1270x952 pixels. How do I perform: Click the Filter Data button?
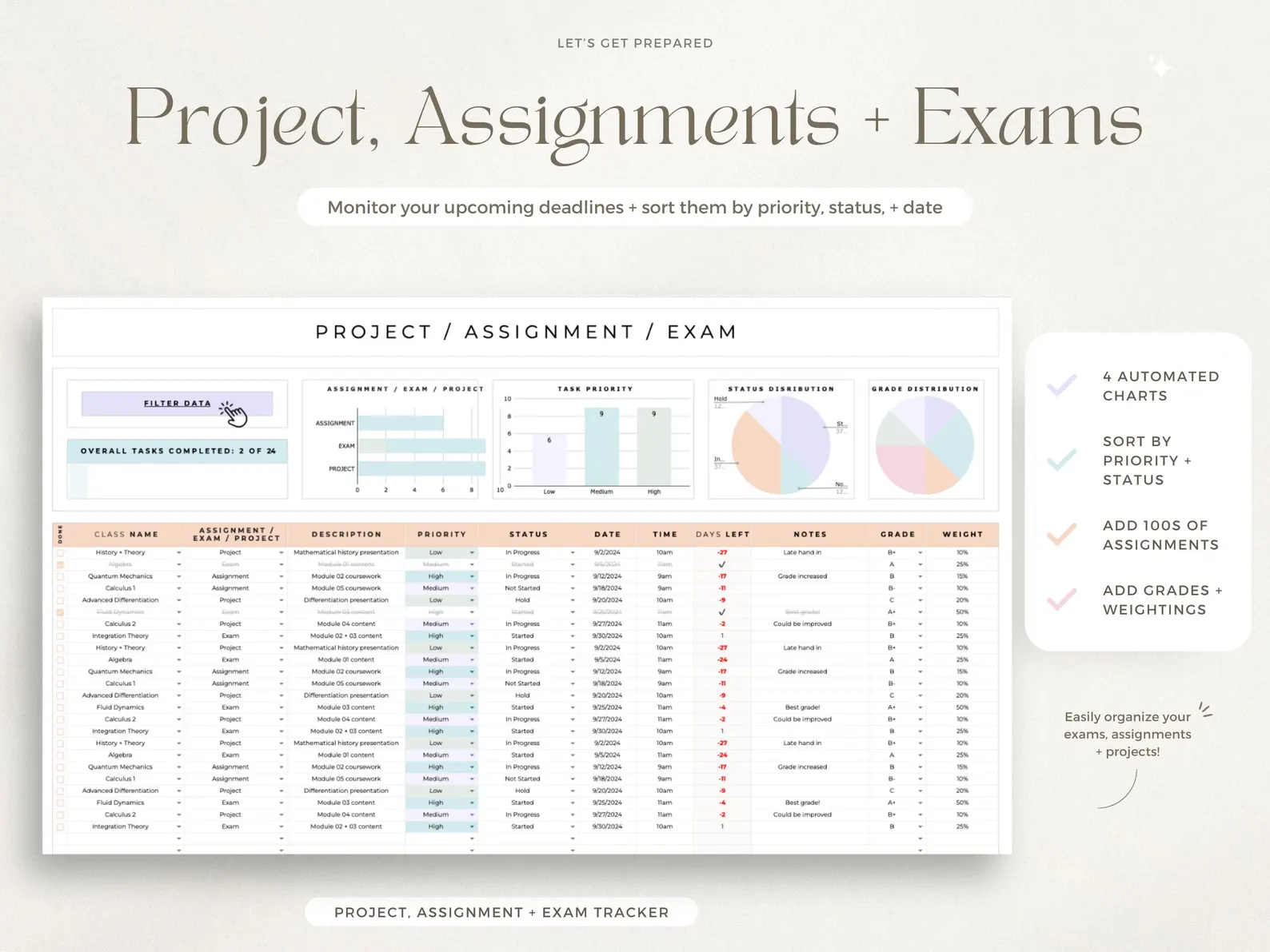(178, 404)
